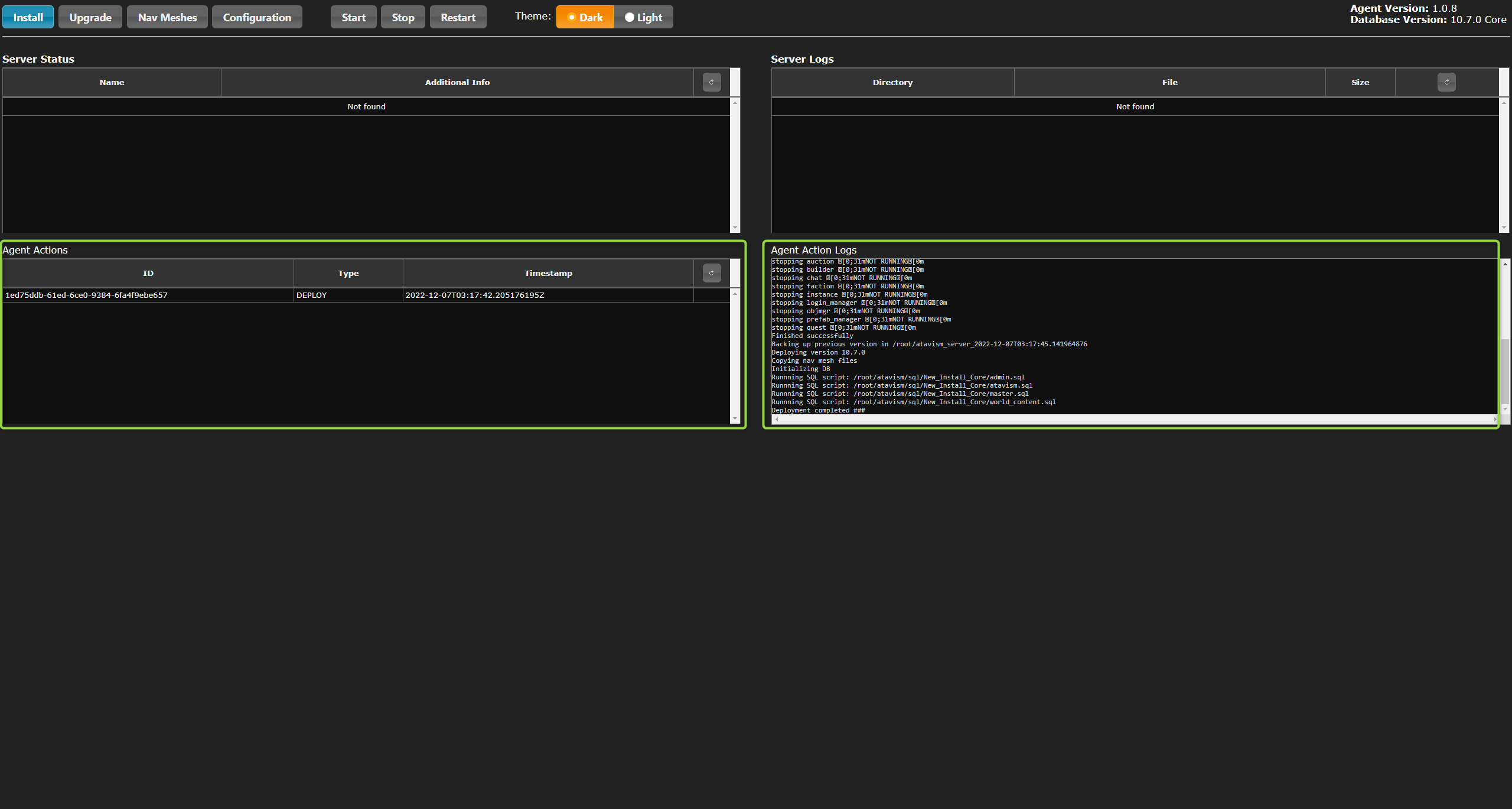Open the Upgrade action

click(x=90, y=17)
